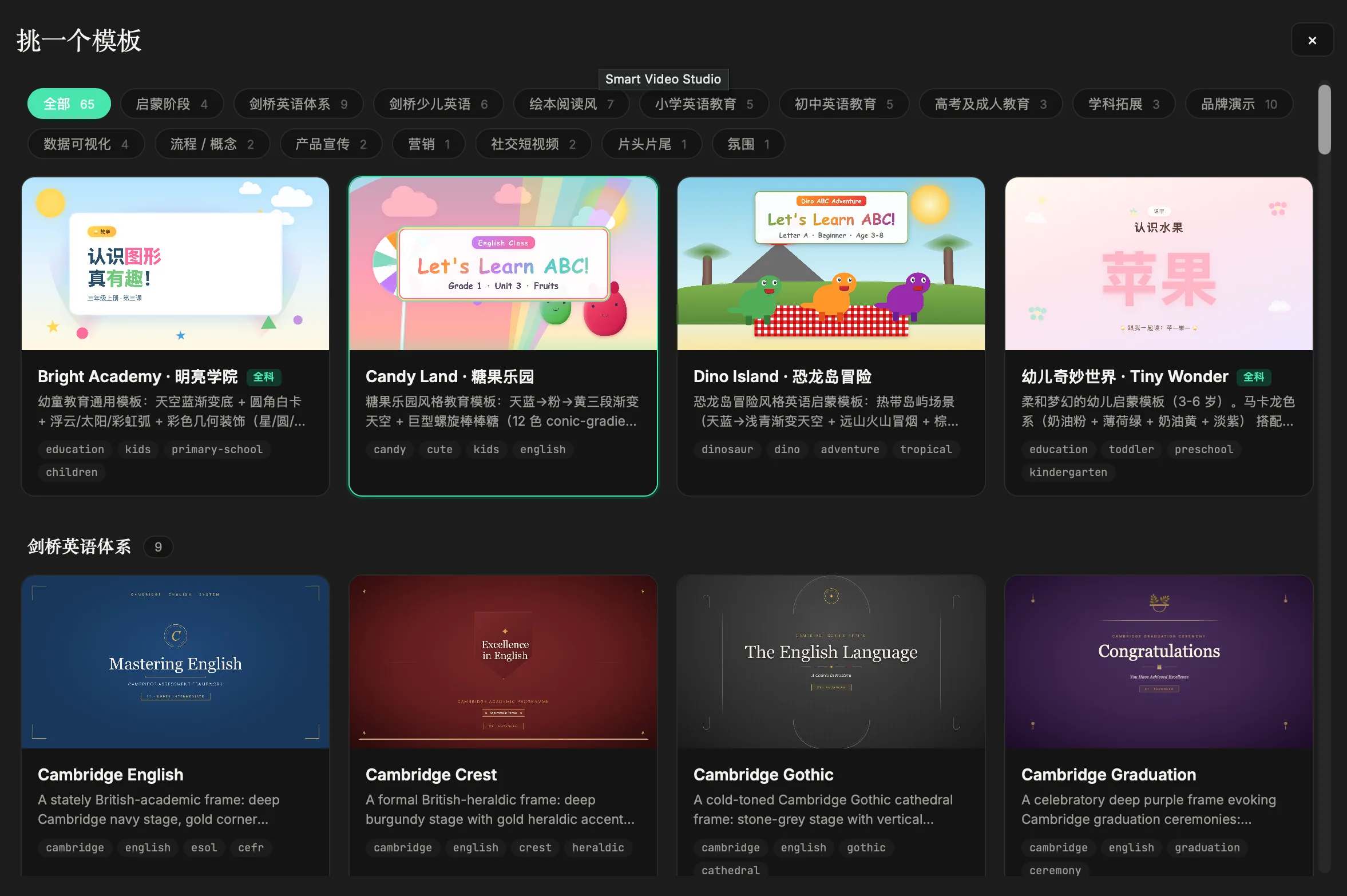1347x896 pixels.
Task: Open the Tiny Wonder template thumbnail
Action: click(x=1159, y=264)
